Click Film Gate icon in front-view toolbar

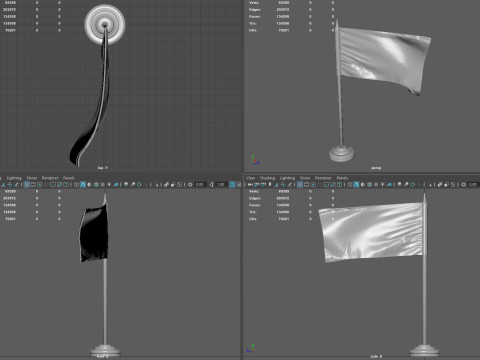coord(33,184)
